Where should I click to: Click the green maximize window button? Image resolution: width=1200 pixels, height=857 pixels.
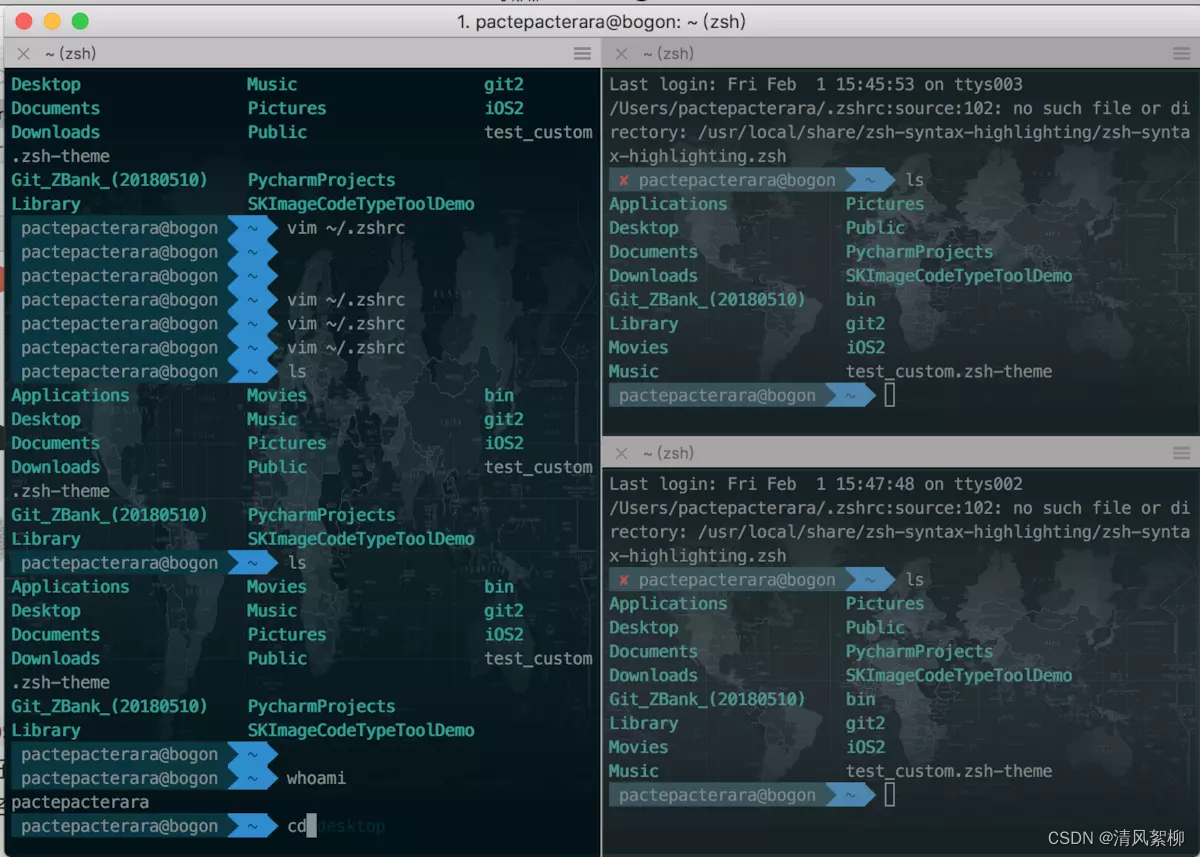[x=80, y=21]
